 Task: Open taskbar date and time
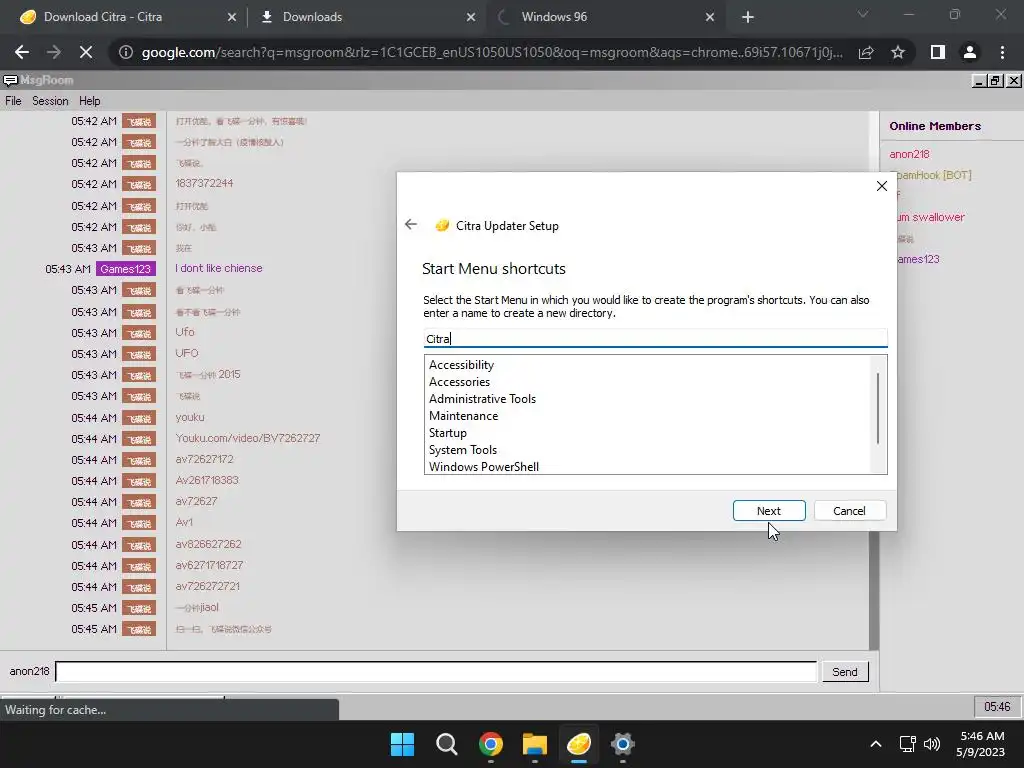(981, 744)
